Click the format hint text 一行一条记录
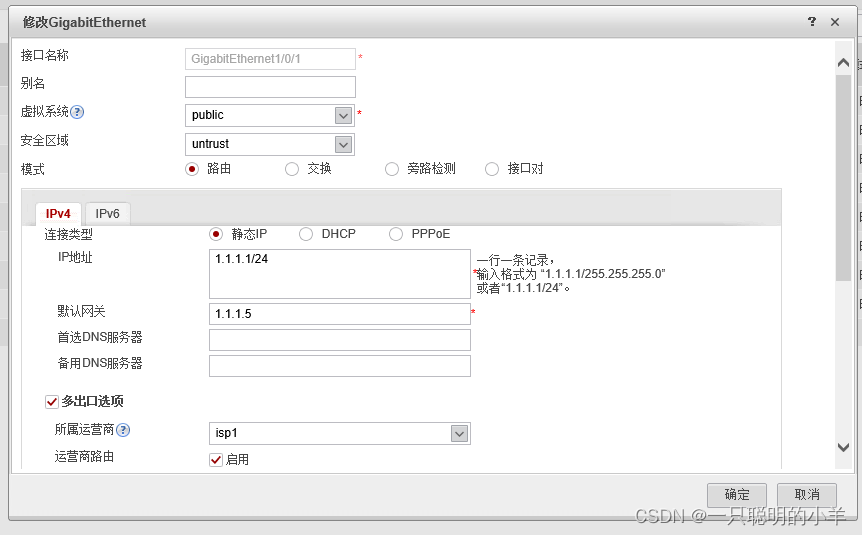The width and height of the screenshot is (862, 535). tap(515, 260)
